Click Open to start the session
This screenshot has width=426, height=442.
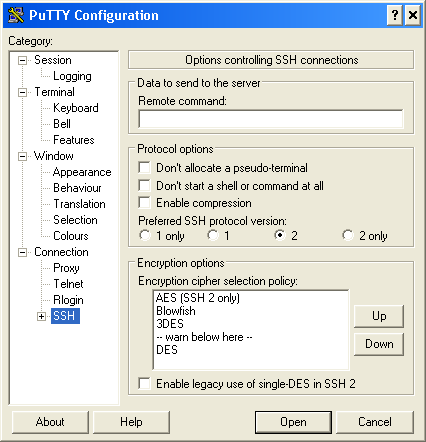click(293, 422)
